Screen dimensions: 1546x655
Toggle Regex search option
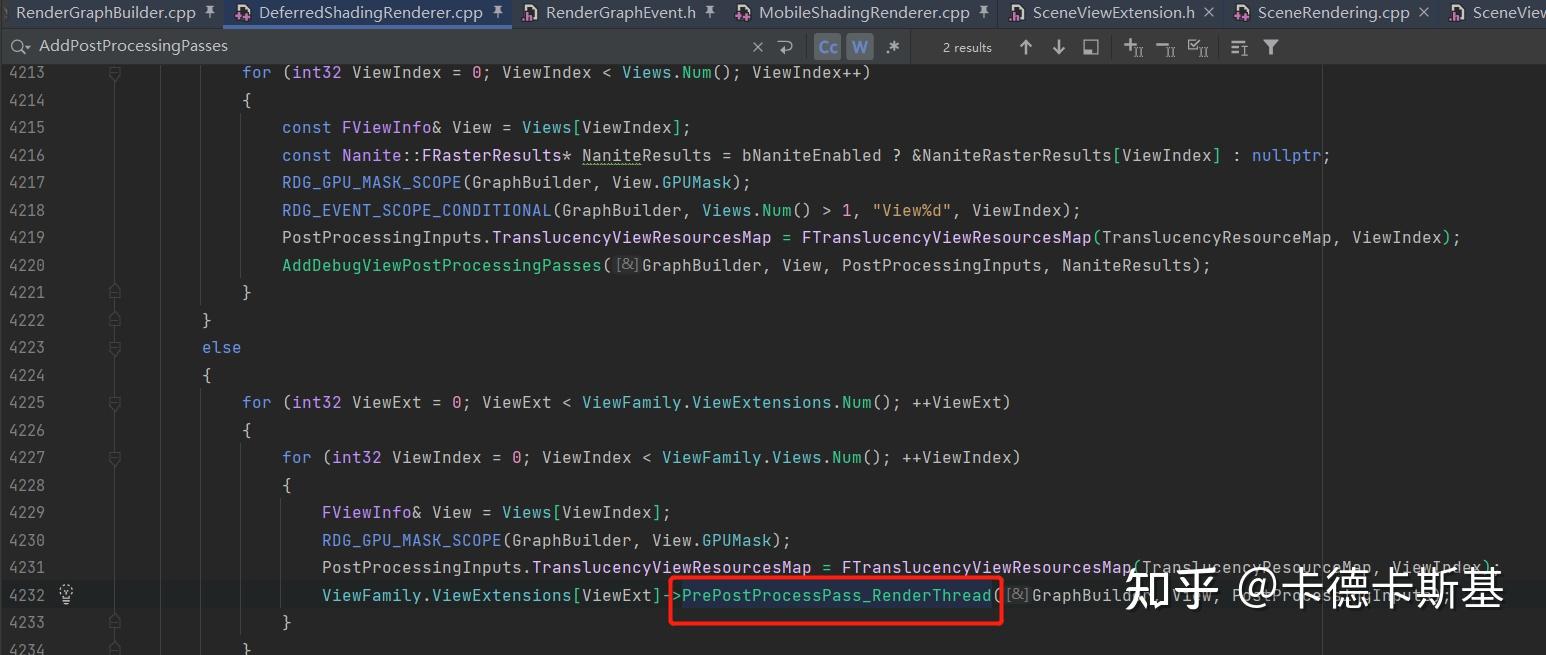point(892,47)
